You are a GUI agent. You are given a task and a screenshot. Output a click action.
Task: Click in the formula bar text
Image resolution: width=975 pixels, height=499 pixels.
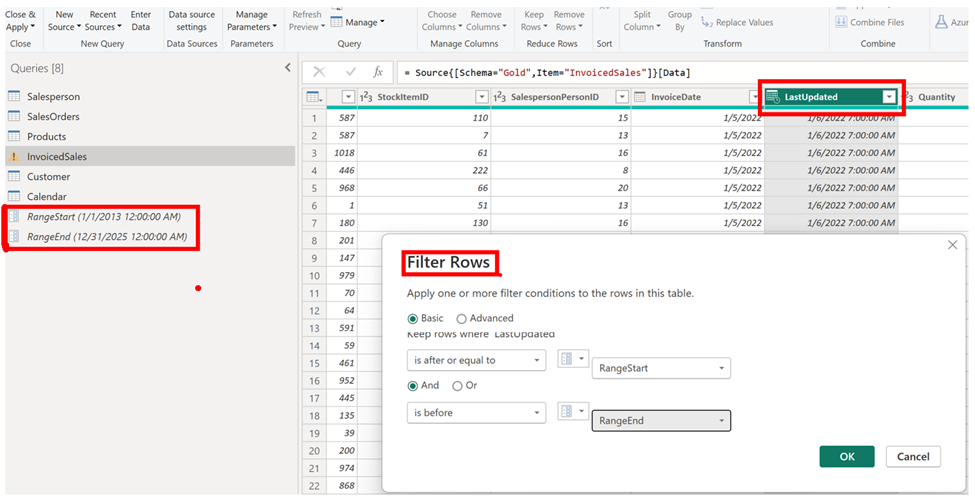click(547, 73)
